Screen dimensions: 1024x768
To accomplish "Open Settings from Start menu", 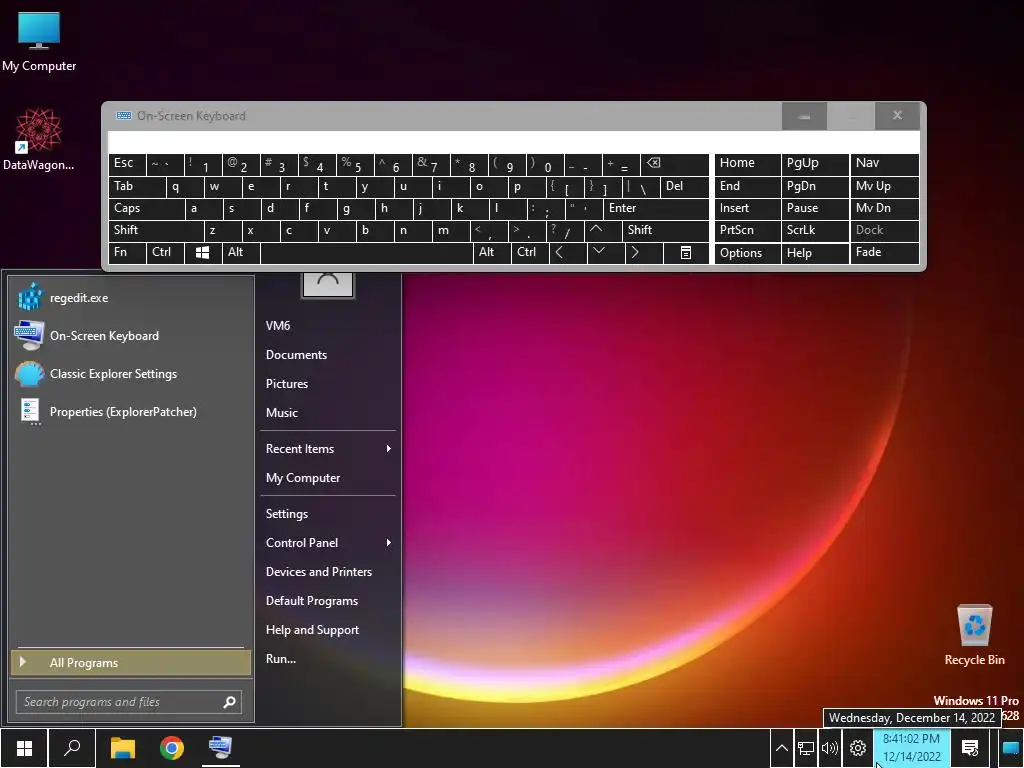I will click(x=328, y=514).
